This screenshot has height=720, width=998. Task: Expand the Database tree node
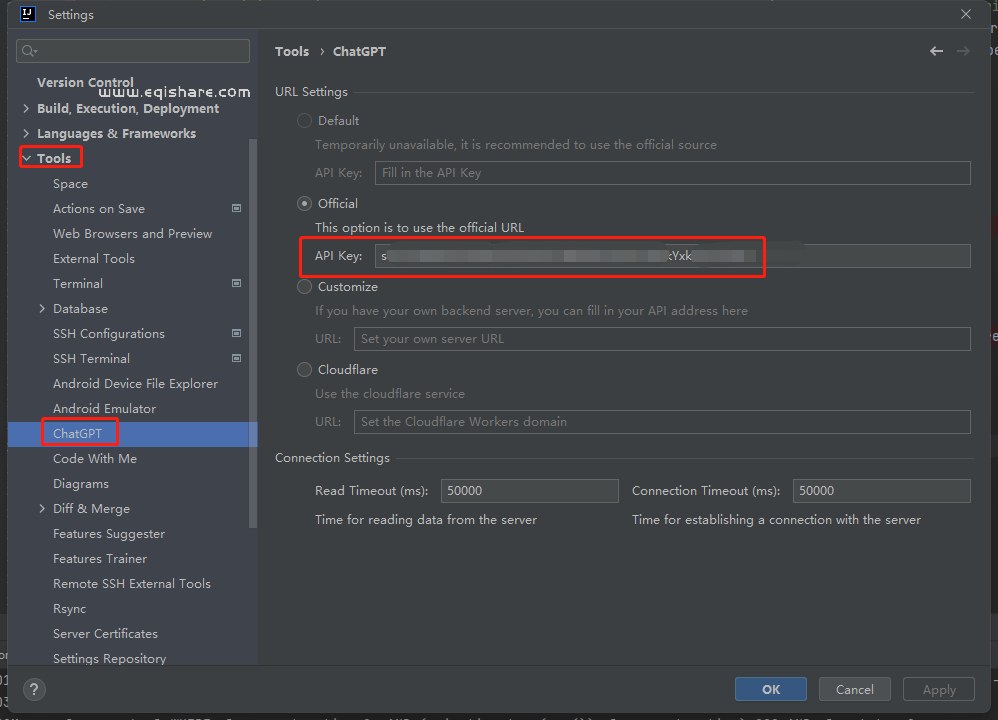pos(42,309)
